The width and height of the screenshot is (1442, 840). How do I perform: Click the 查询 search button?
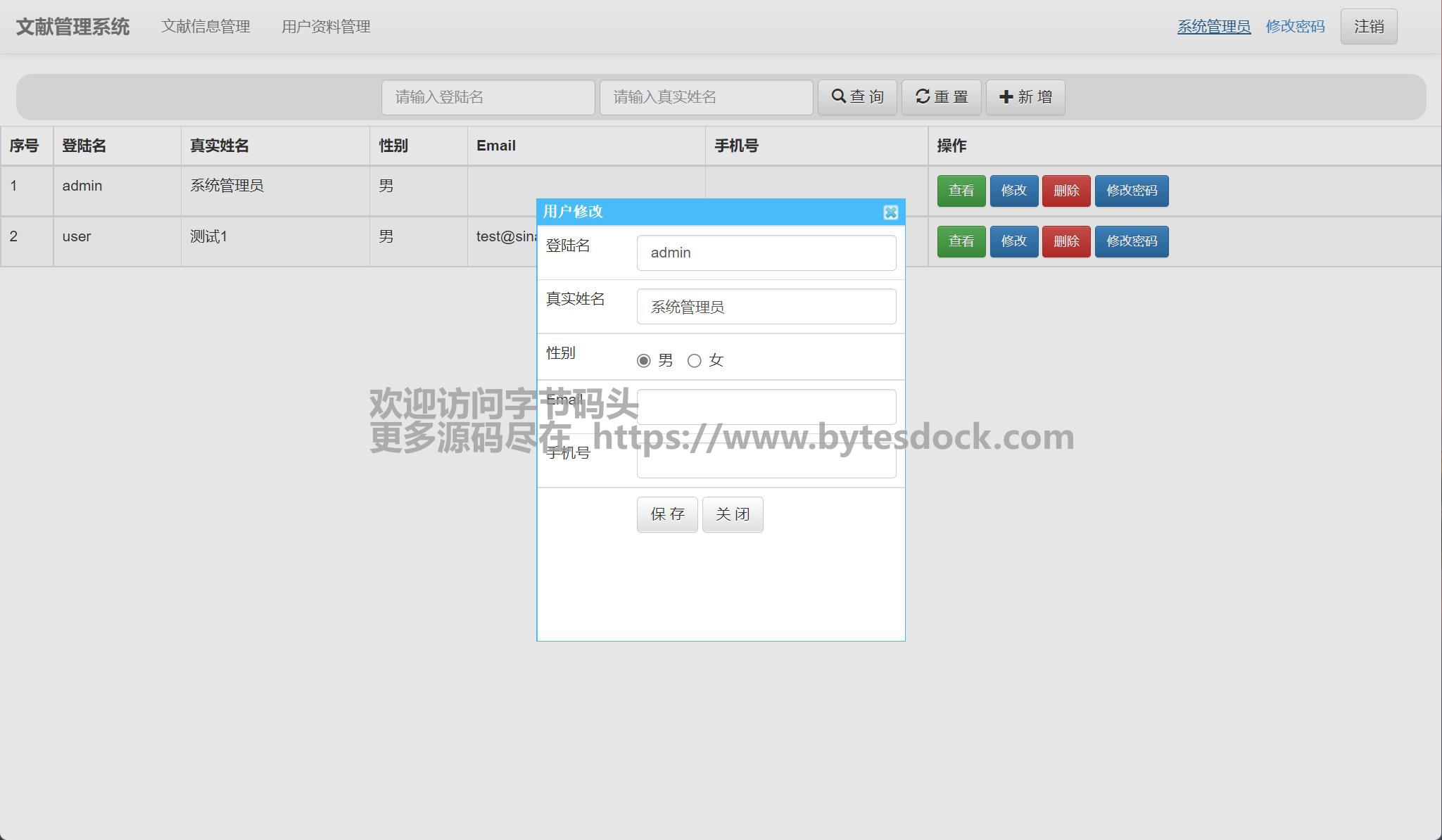856,97
